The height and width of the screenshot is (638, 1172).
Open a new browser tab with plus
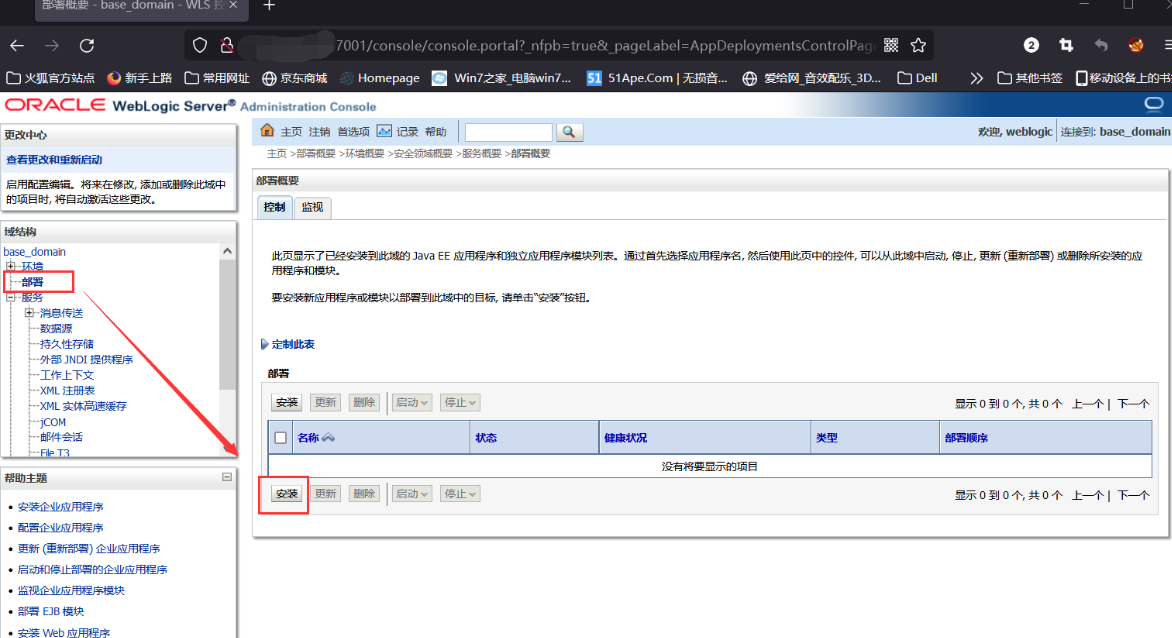point(269,6)
